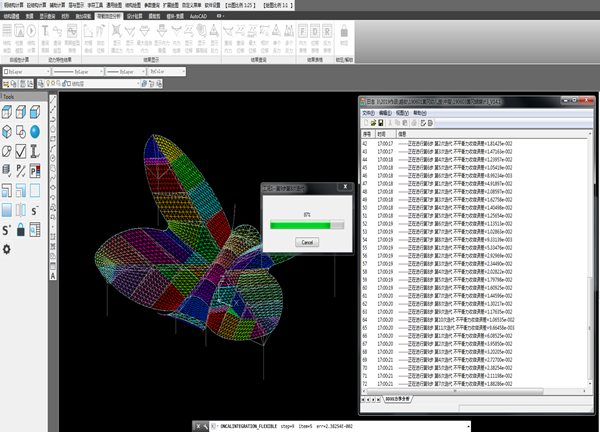Click the blue sphere icon in Tools panel
This screenshot has height=432, width=600.
[x=35, y=131]
